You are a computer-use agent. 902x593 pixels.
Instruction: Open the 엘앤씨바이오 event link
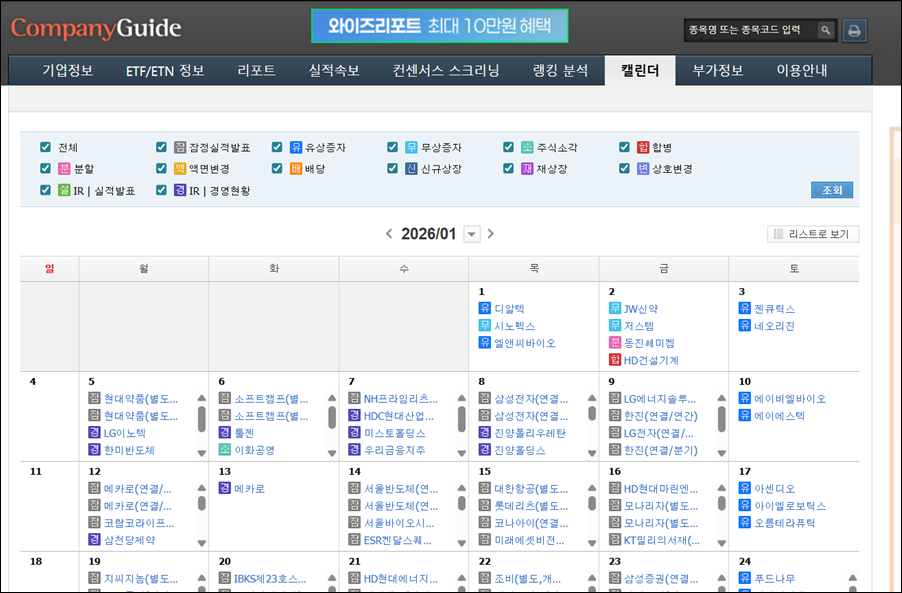pyautogui.click(x=525, y=343)
